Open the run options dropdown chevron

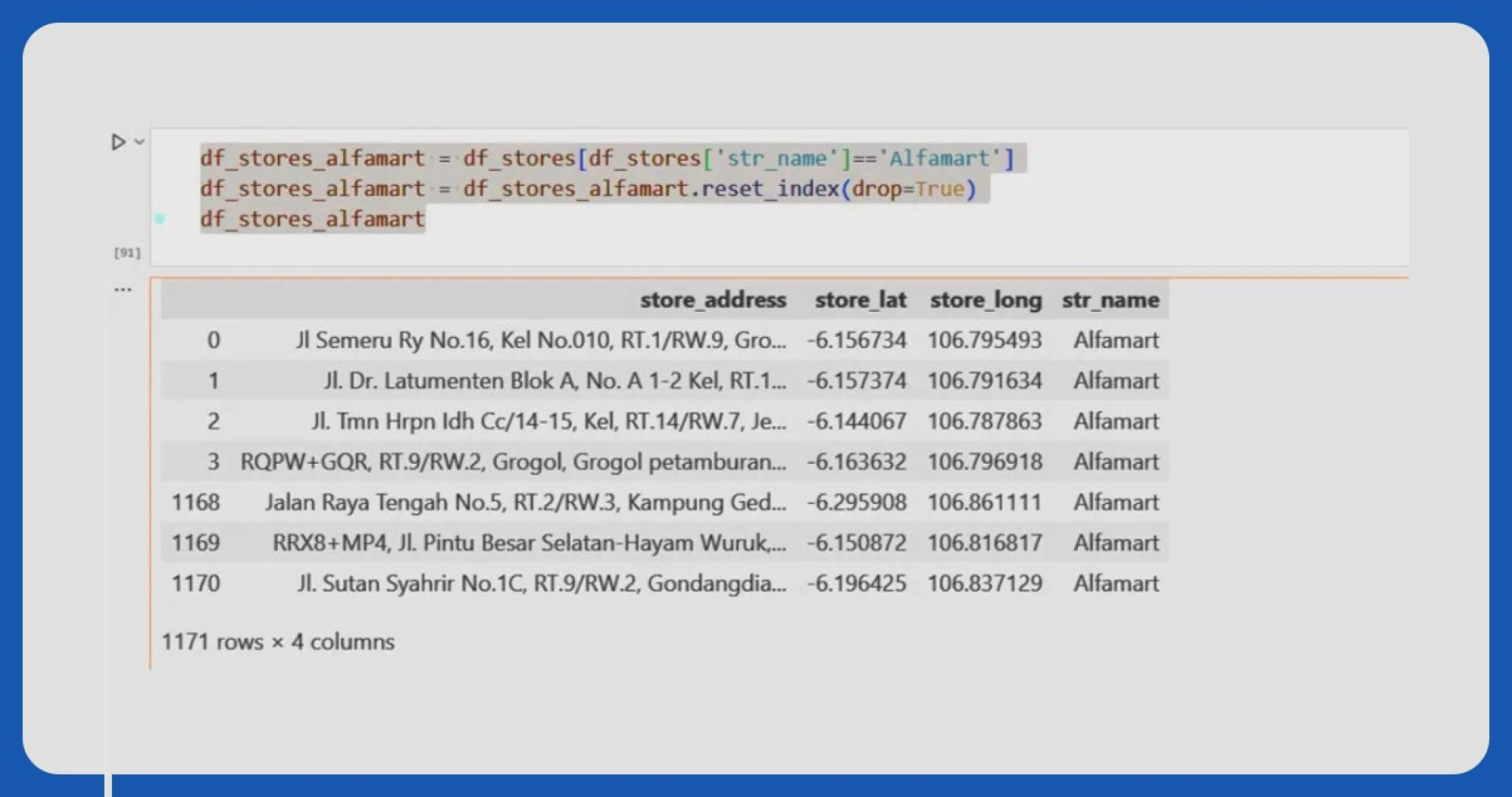(x=139, y=142)
